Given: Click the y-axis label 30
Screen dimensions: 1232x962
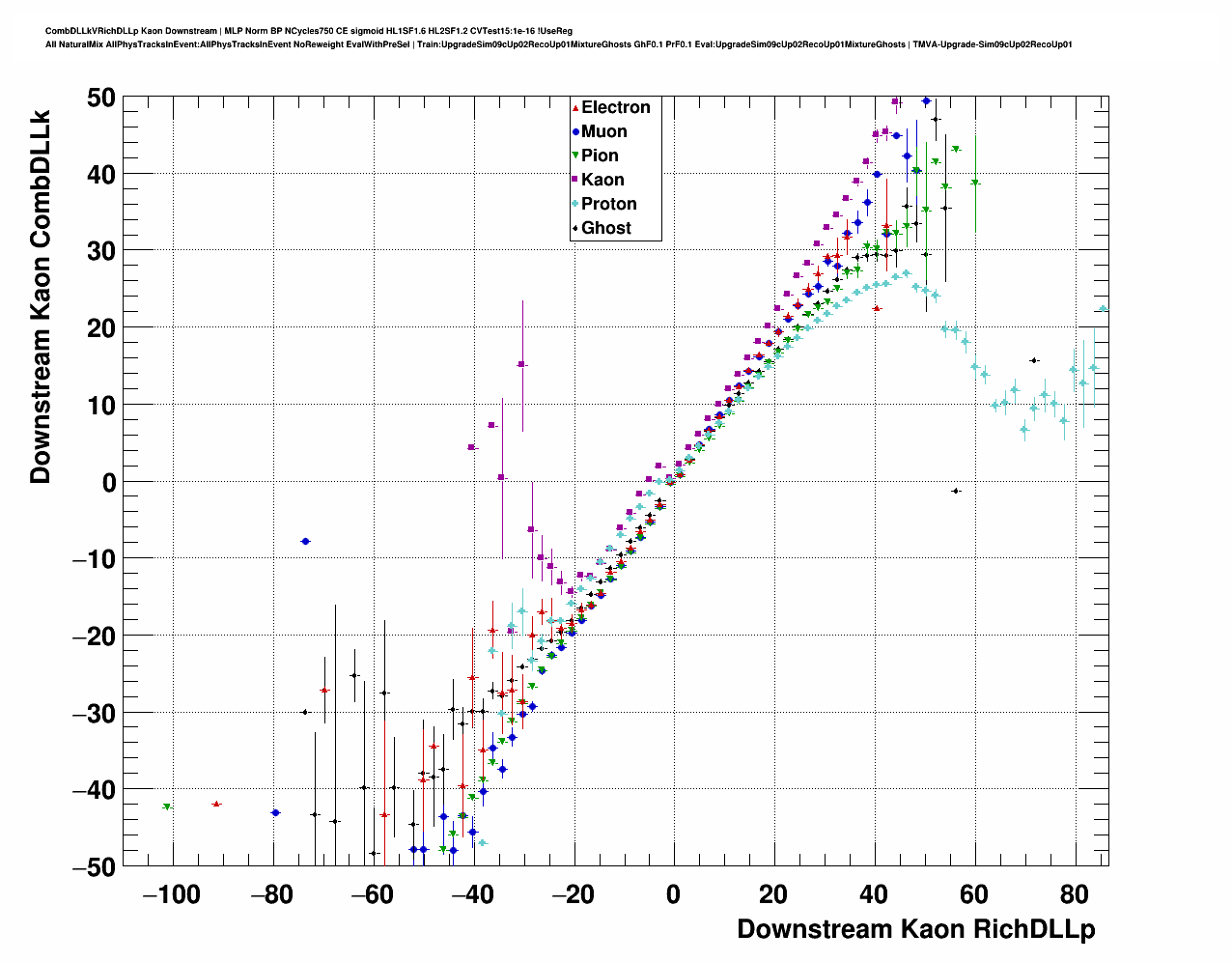Looking at the screenshot, I should [x=100, y=251].
